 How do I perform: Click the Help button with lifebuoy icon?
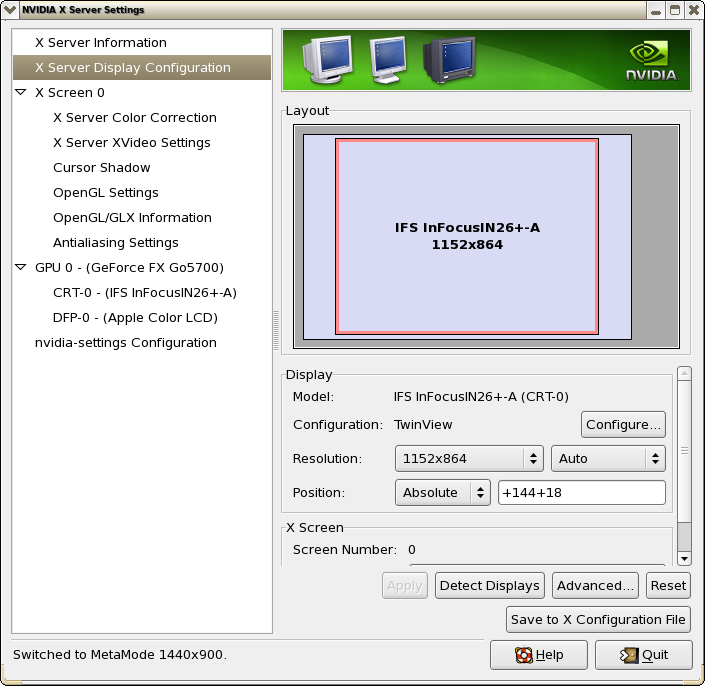[538, 655]
